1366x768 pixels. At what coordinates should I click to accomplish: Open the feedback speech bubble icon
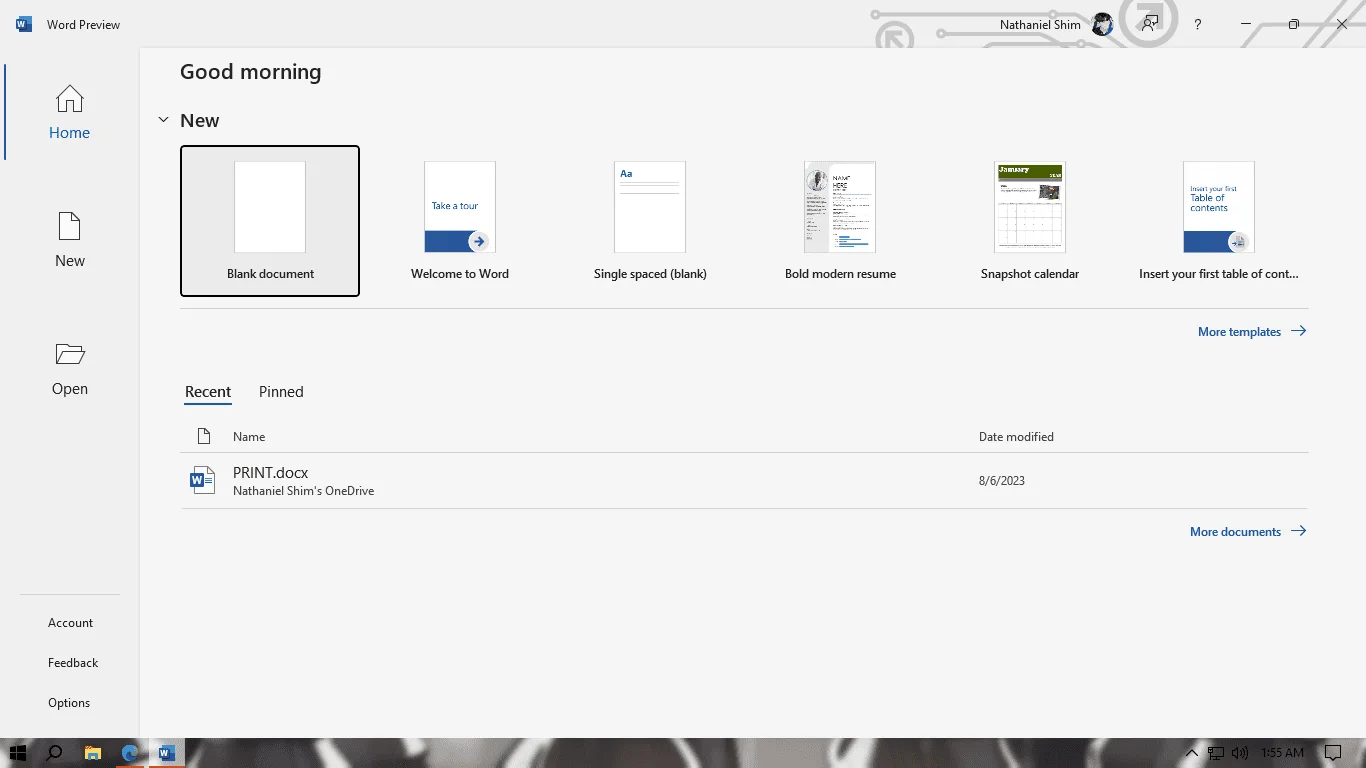[1150, 24]
